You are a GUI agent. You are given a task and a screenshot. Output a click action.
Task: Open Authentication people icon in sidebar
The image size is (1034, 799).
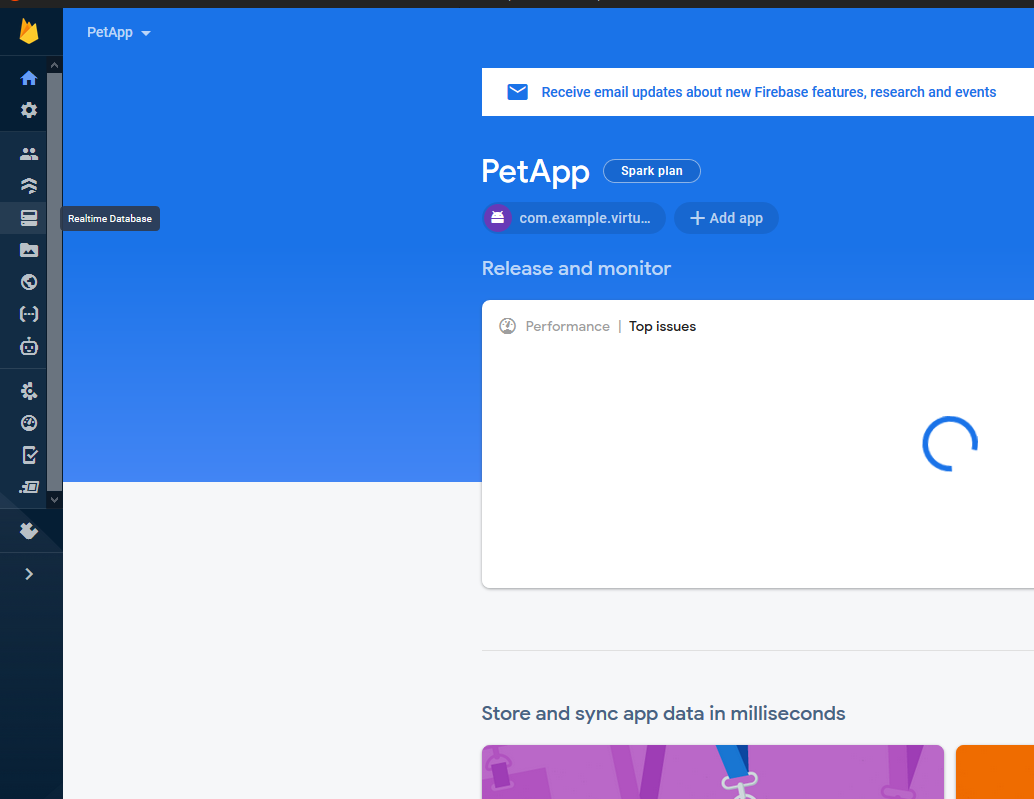click(x=29, y=154)
